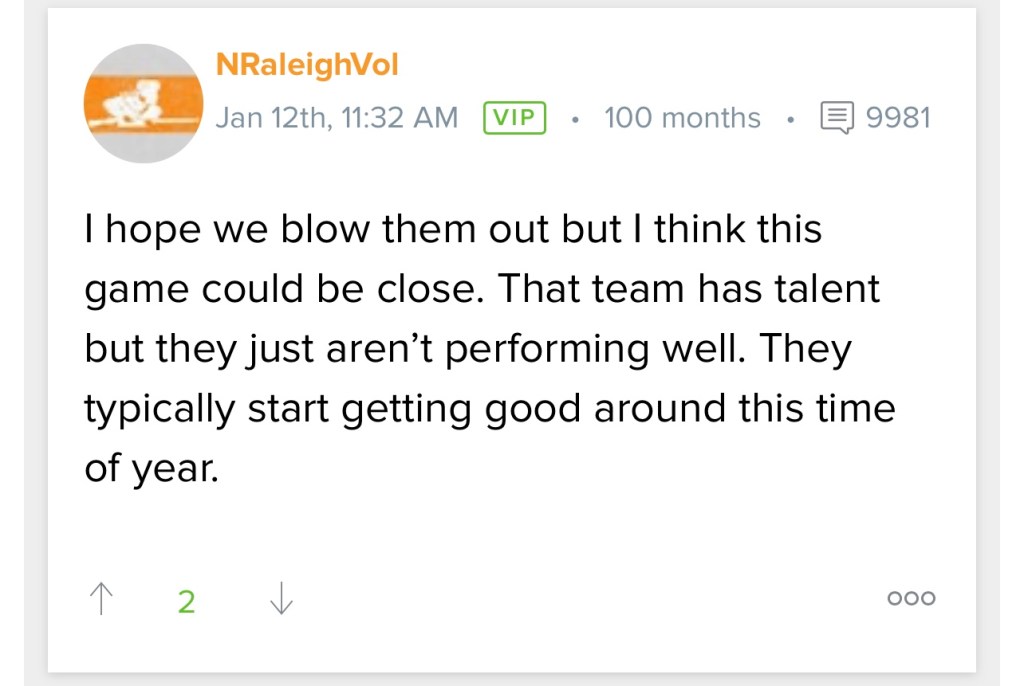1024x686 pixels.
Task: Upvote the NRaleighVol post
Action: [x=100, y=599]
